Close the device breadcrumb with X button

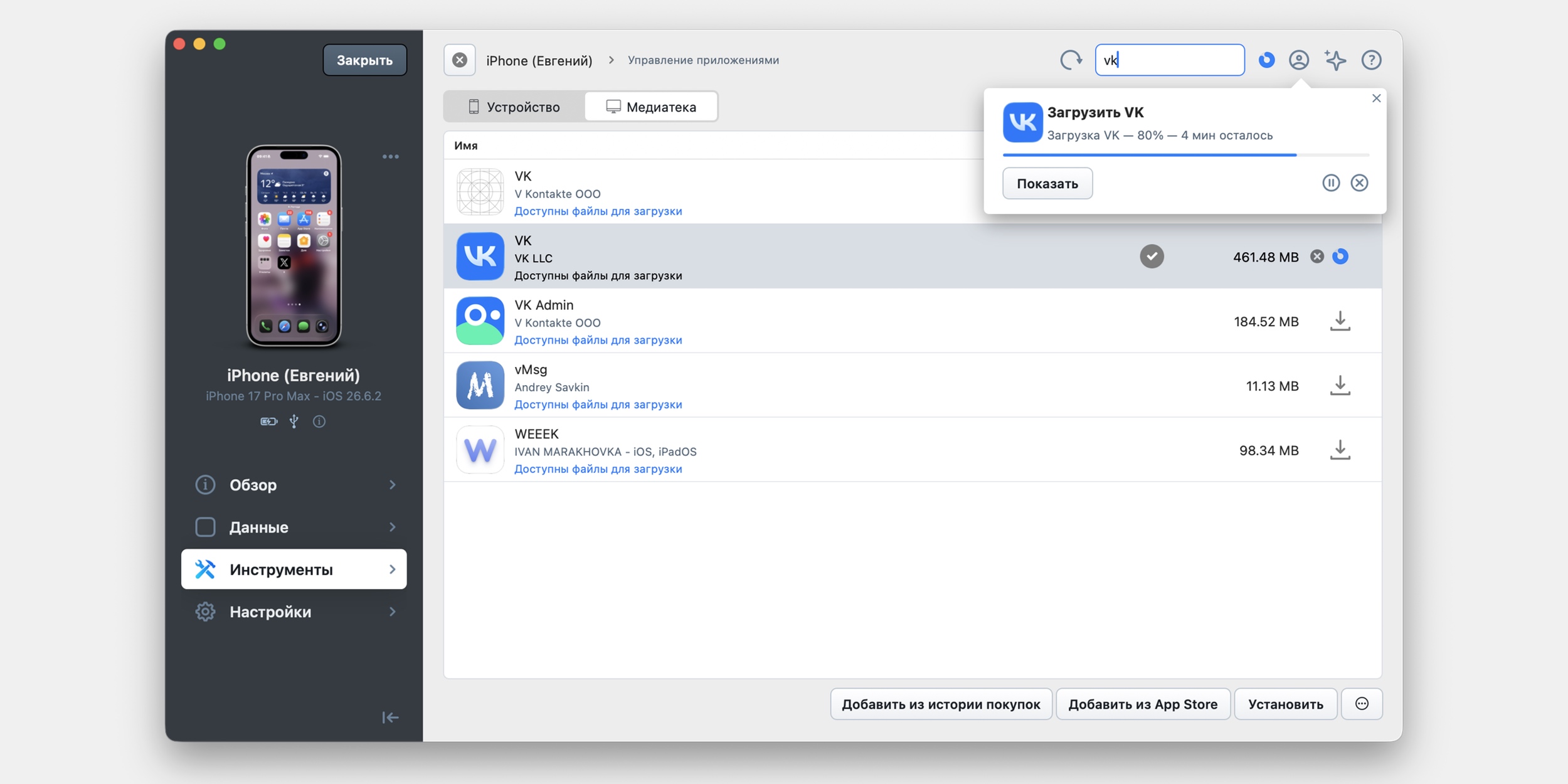(x=460, y=60)
